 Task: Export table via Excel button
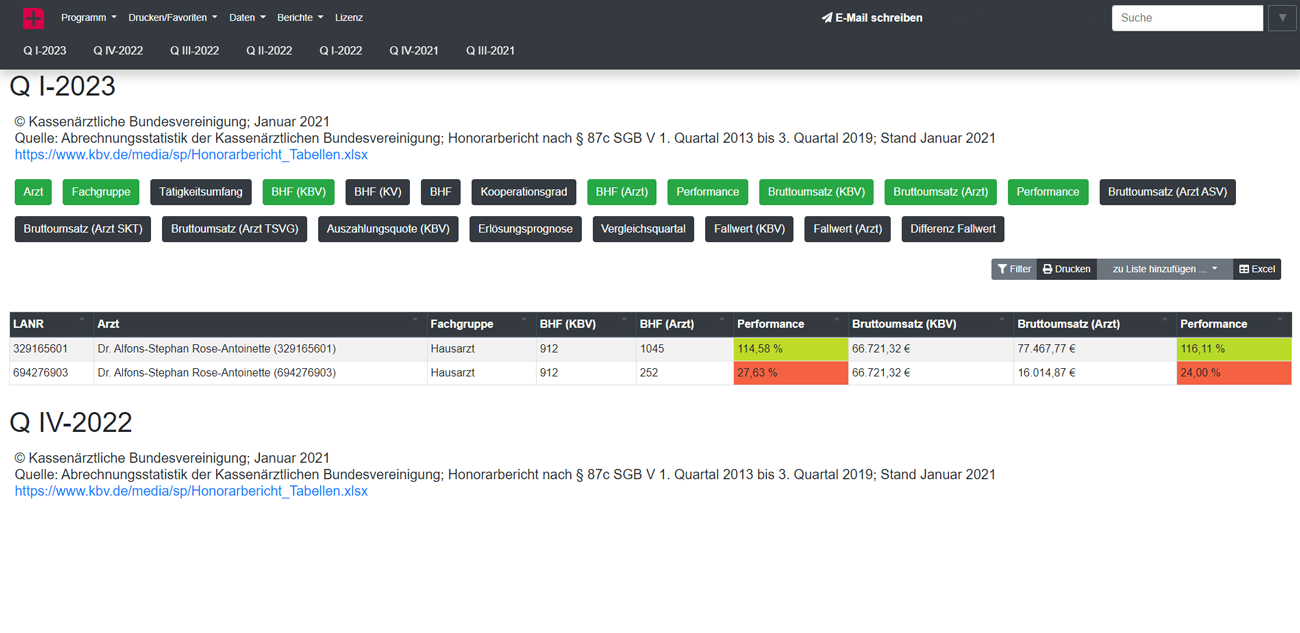point(1257,269)
